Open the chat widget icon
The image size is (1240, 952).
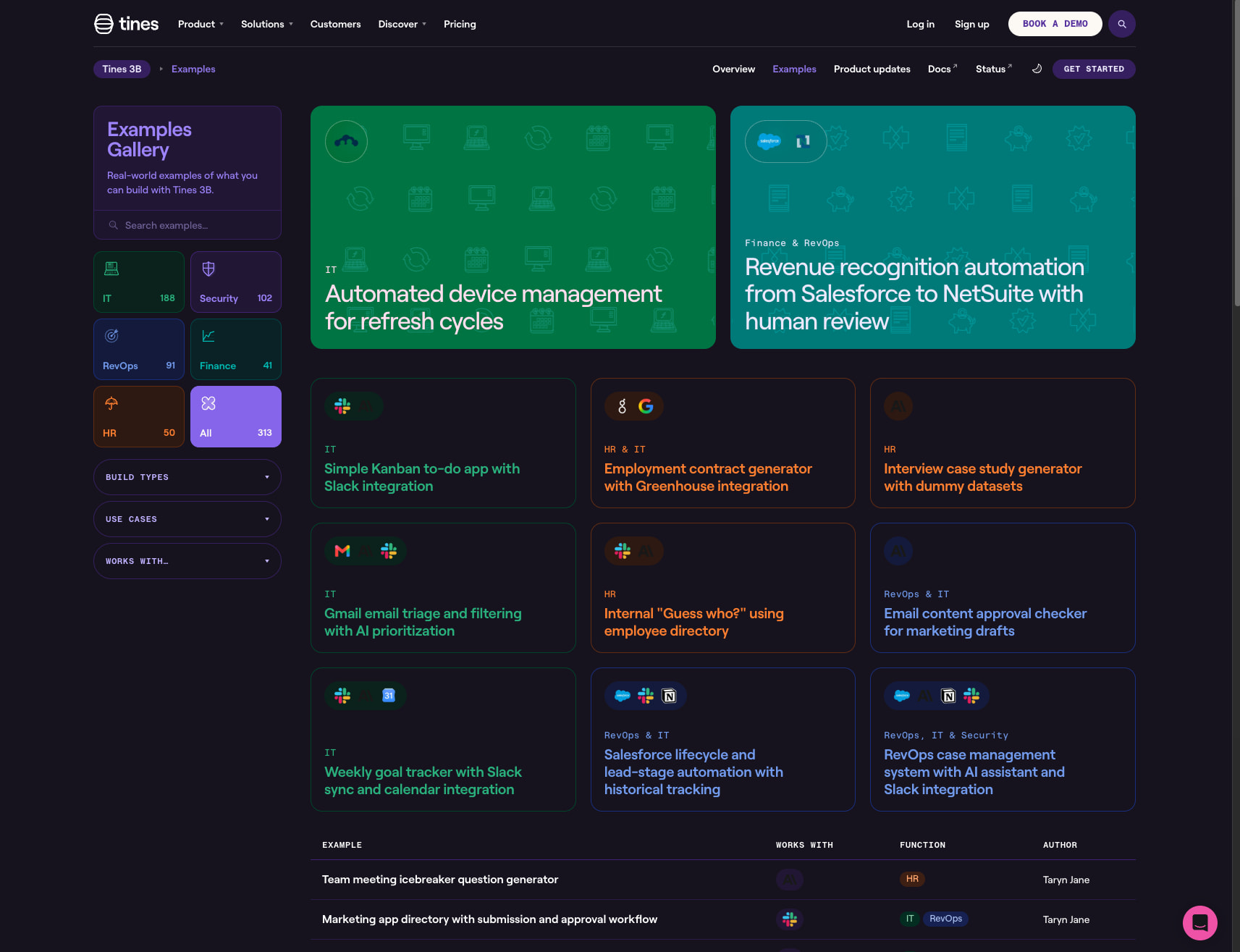pos(1199,923)
